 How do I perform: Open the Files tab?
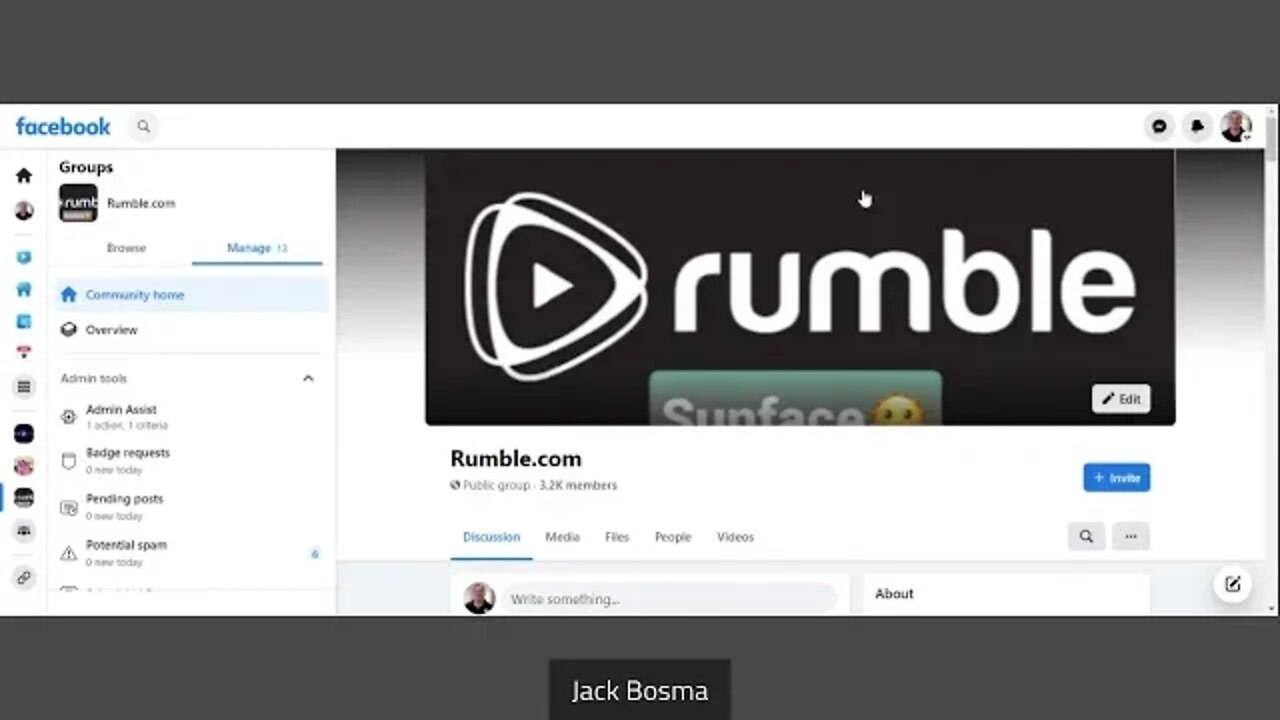click(x=617, y=537)
